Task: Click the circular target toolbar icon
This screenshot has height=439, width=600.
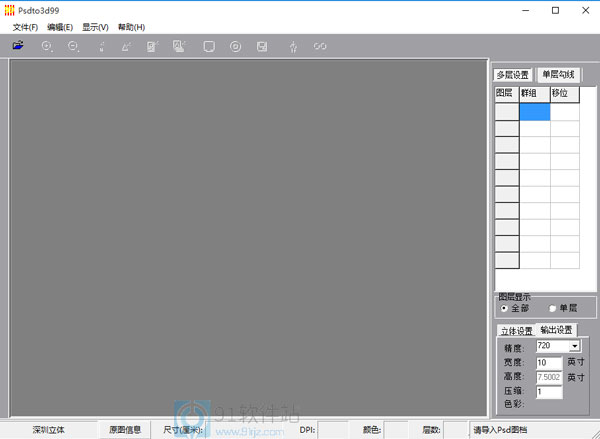Action: (x=235, y=46)
